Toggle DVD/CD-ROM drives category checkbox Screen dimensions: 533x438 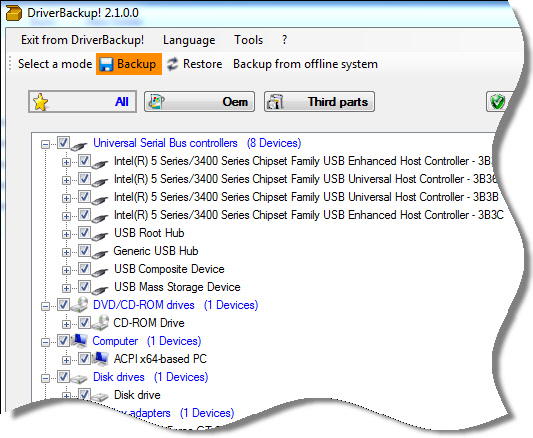[64, 304]
